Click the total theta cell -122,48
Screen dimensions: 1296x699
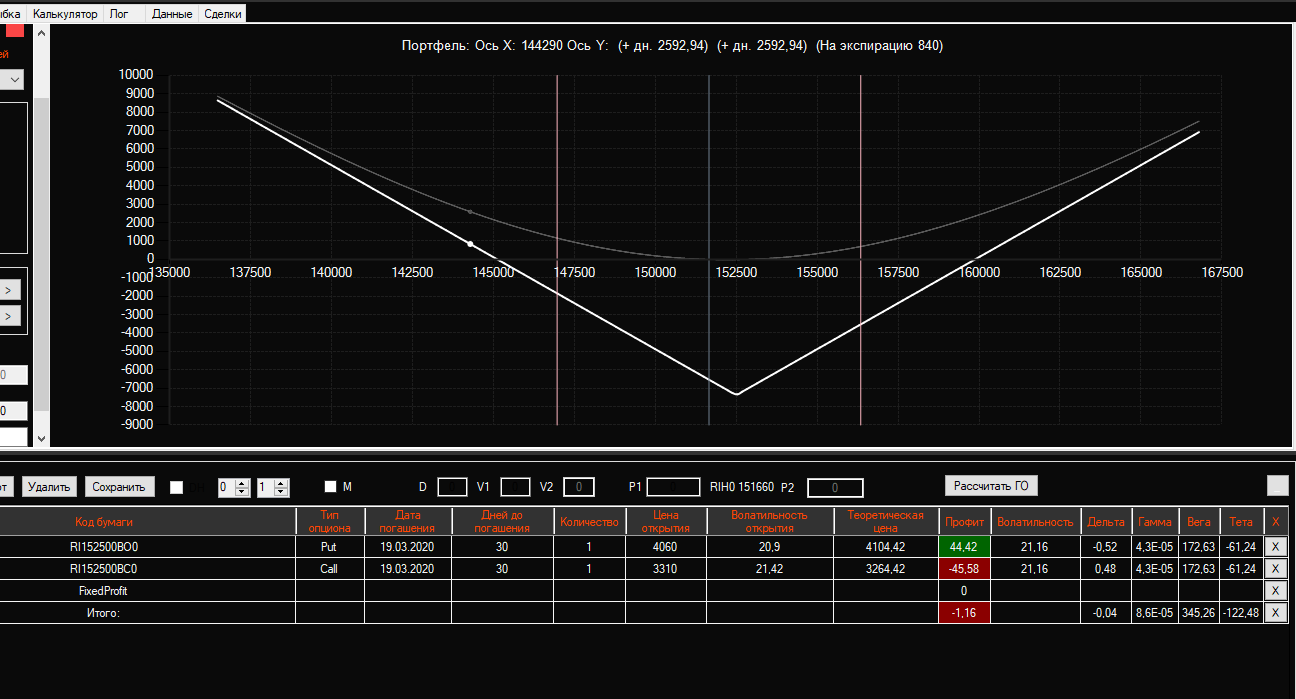[1240, 612]
